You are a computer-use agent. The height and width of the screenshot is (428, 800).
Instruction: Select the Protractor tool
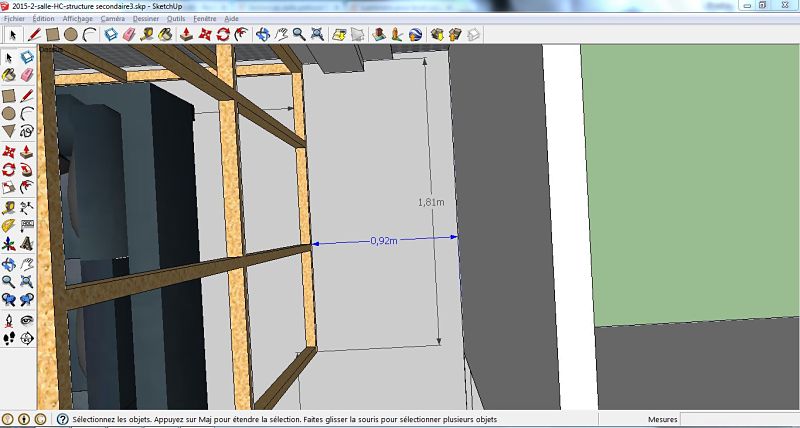coord(9,227)
